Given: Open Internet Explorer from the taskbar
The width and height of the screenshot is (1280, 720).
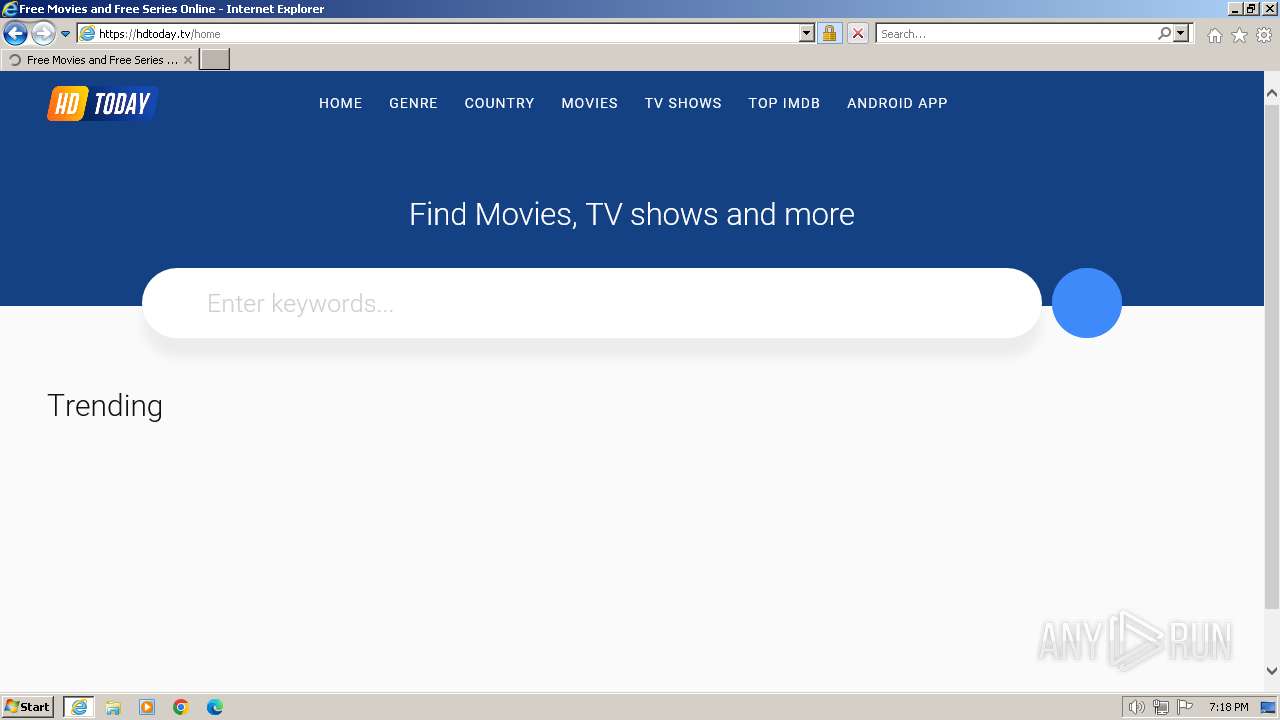Looking at the screenshot, I should tap(79, 707).
